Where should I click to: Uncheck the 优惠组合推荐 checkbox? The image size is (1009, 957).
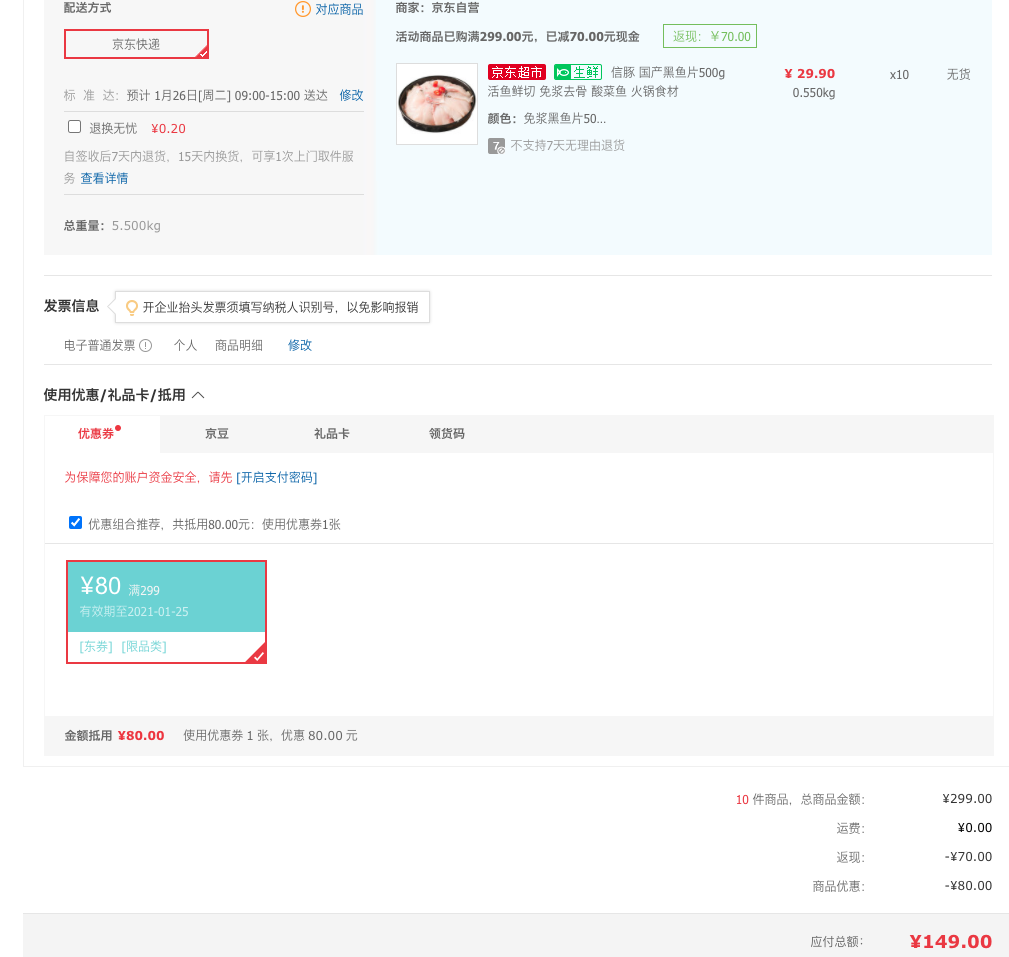75,523
